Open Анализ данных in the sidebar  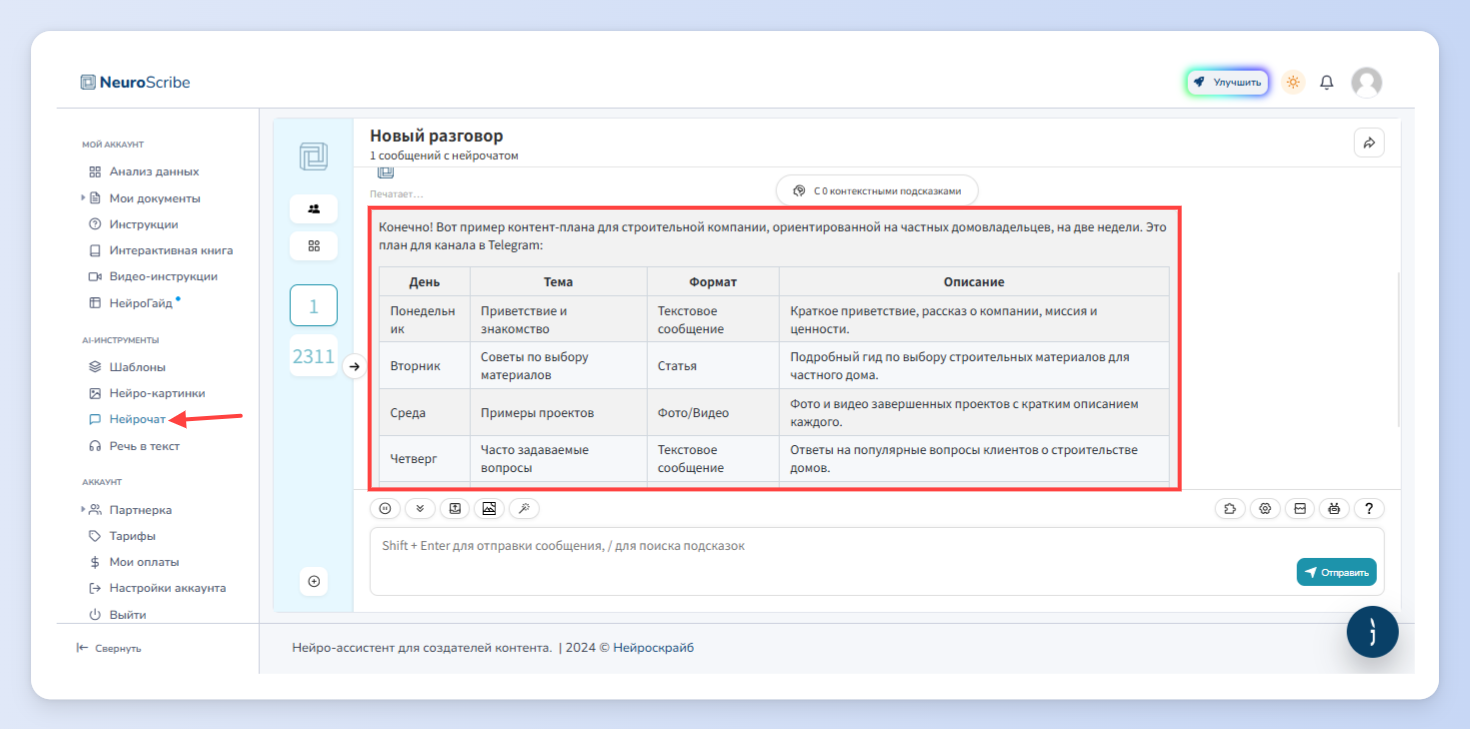click(x=154, y=172)
